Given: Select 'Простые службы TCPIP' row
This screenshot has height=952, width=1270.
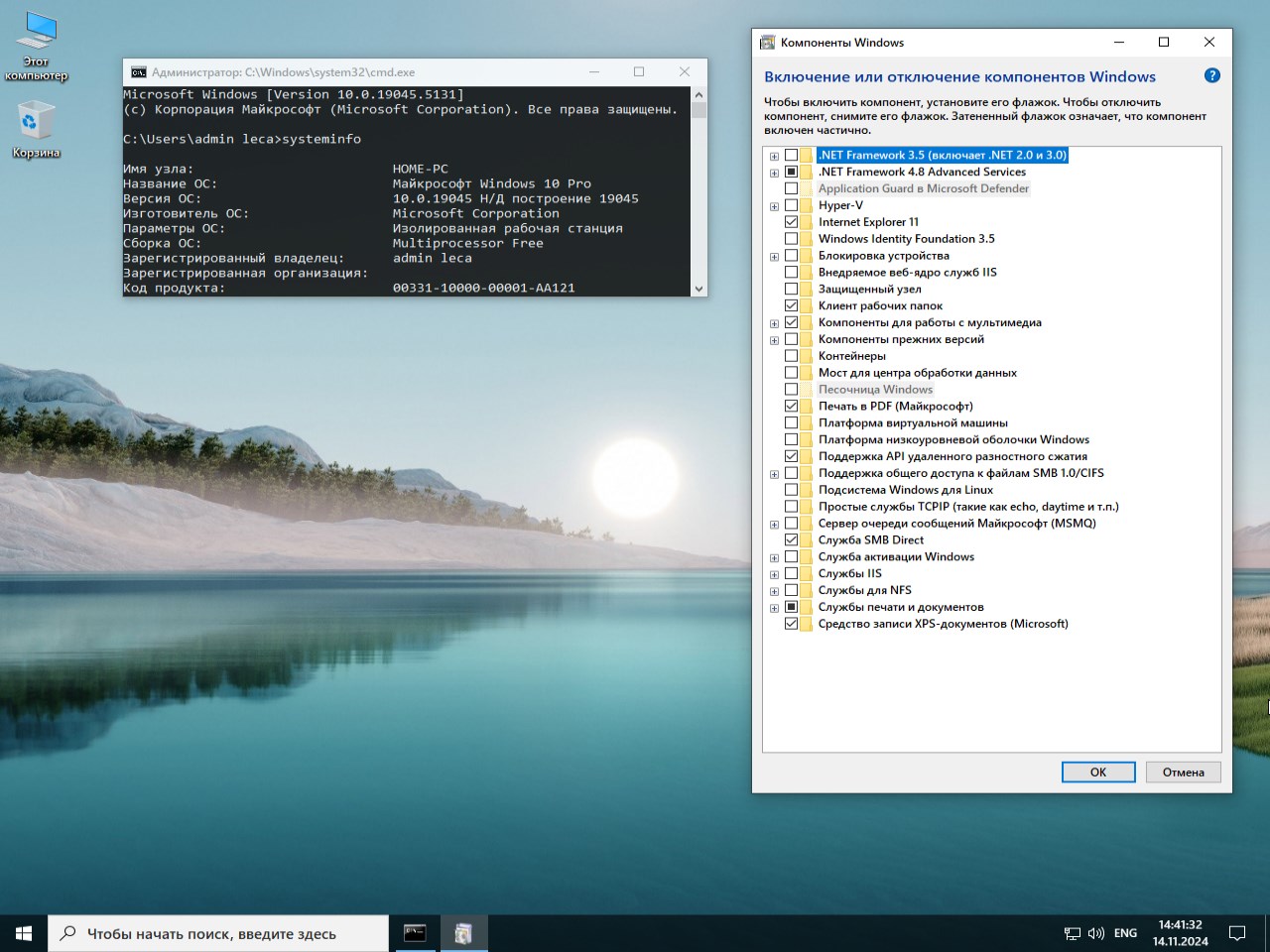Looking at the screenshot, I should [968, 507].
